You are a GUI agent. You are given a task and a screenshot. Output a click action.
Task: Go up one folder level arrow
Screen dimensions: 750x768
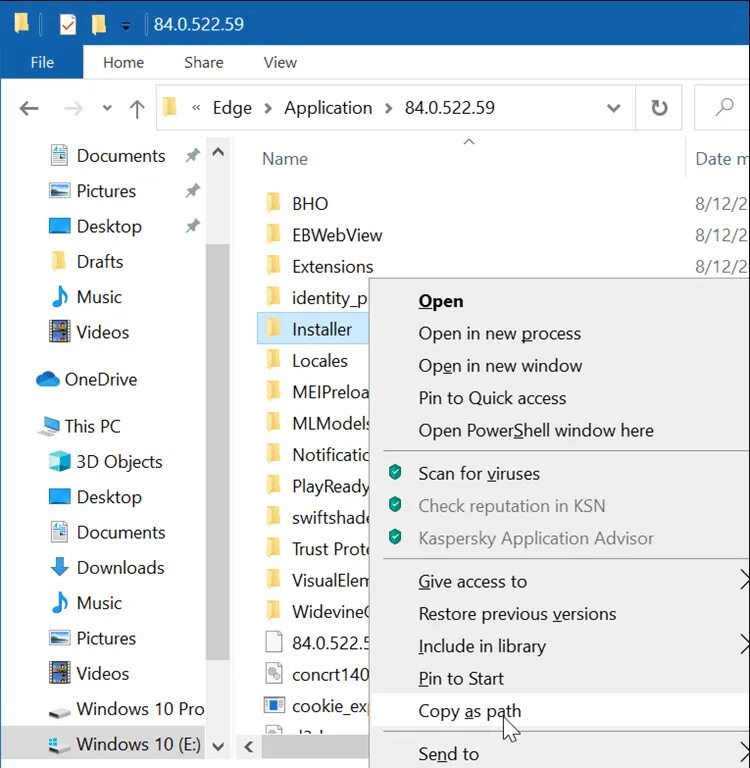pos(137,108)
